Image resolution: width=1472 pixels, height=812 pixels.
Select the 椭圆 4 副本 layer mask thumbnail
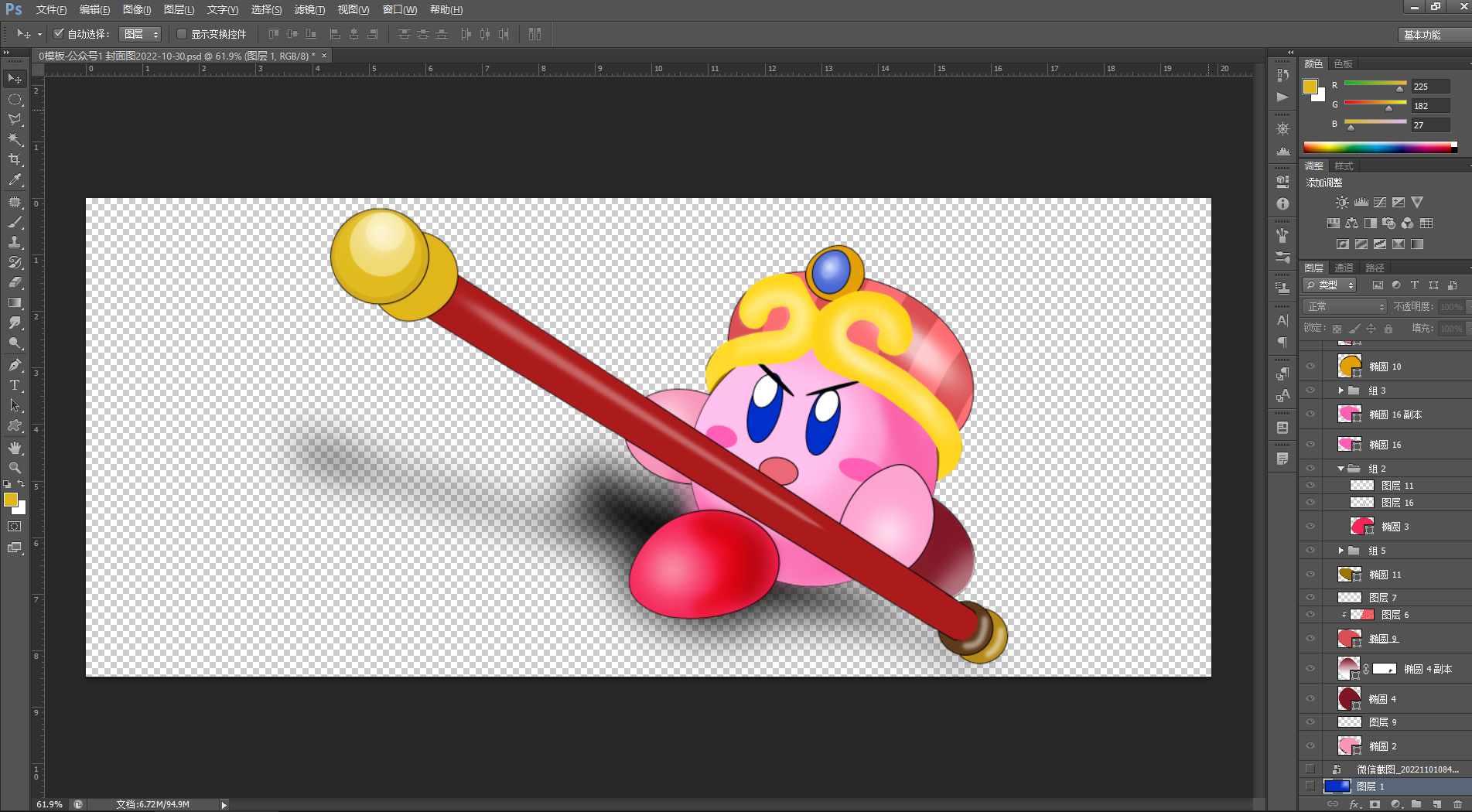tap(1385, 669)
